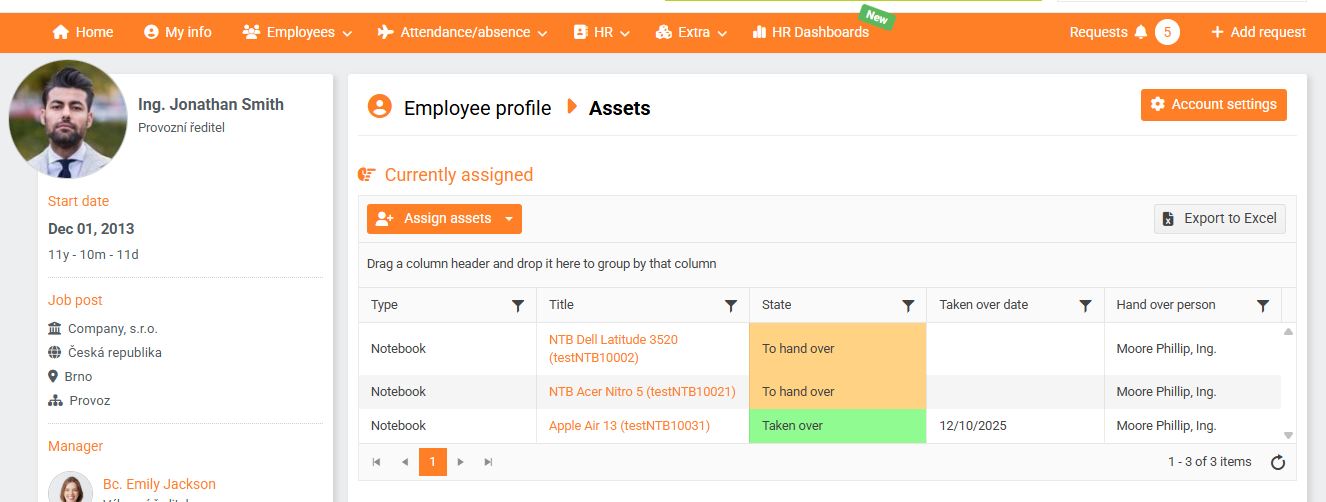
Task: Click the Type column filter icon
Action: tap(518, 306)
